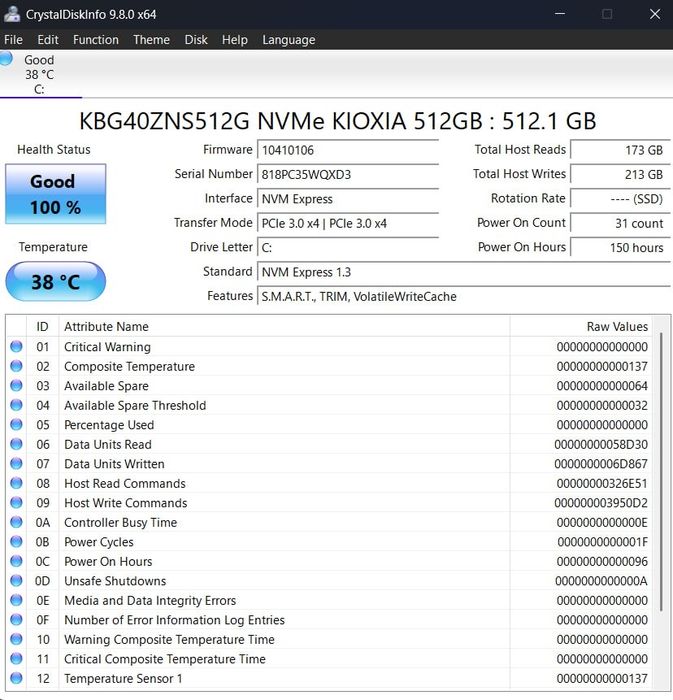The height and width of the screenshot is (700, 673).
Task: Click raw value 00000003950D2
Action: [x=601, y=503]
